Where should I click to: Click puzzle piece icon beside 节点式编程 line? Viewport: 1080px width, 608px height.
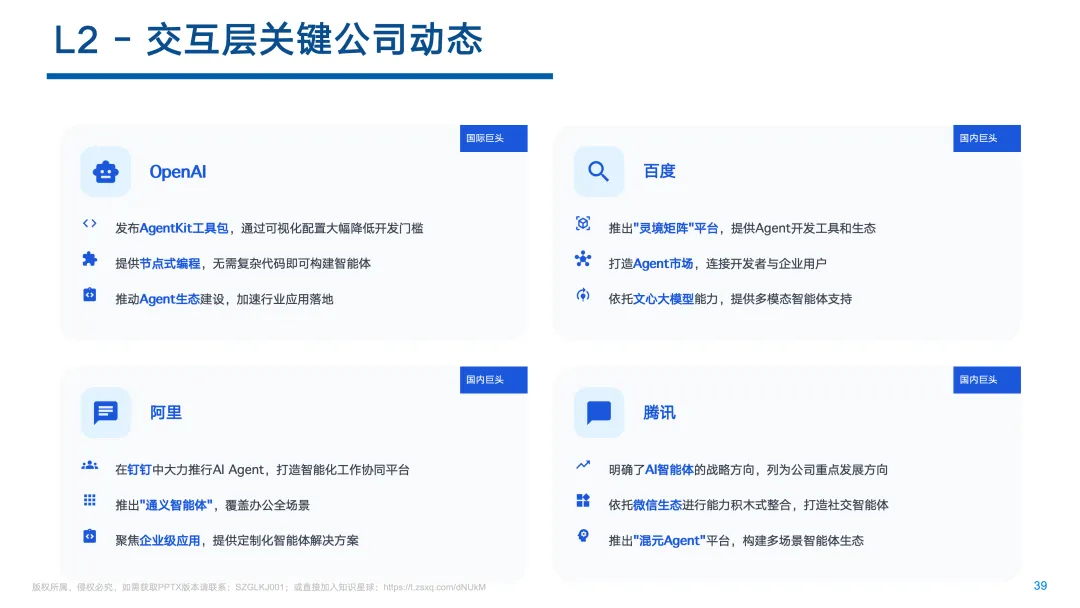pos(90,259)
